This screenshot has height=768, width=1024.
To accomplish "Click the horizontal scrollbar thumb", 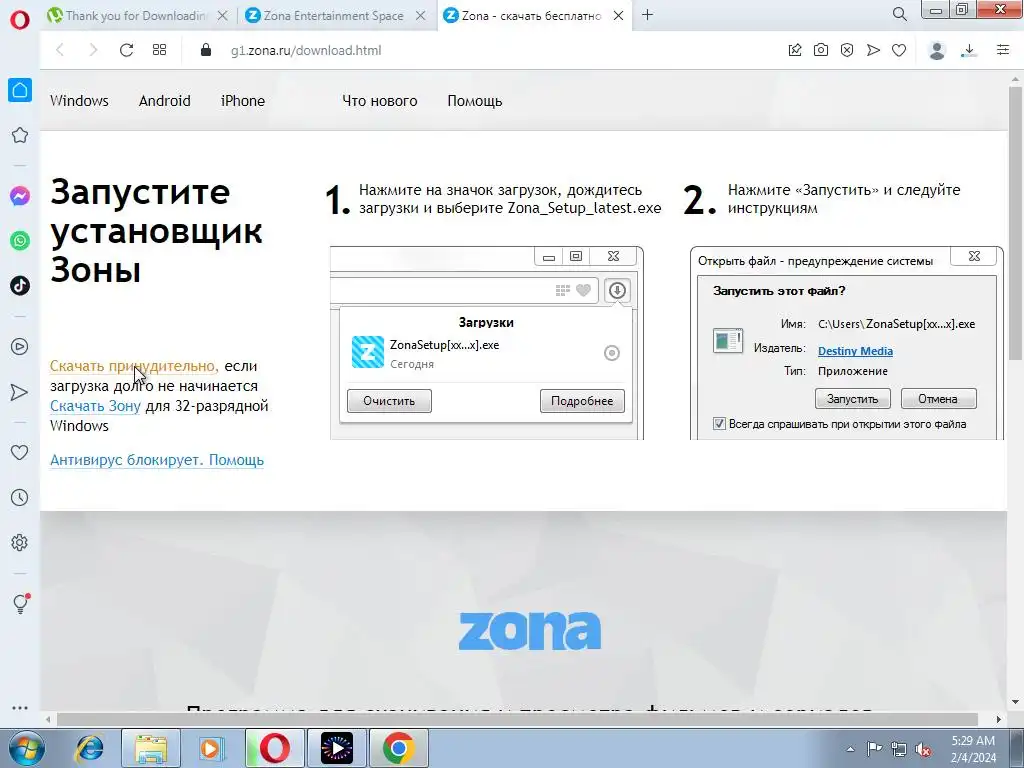I will tap(517, 719).
